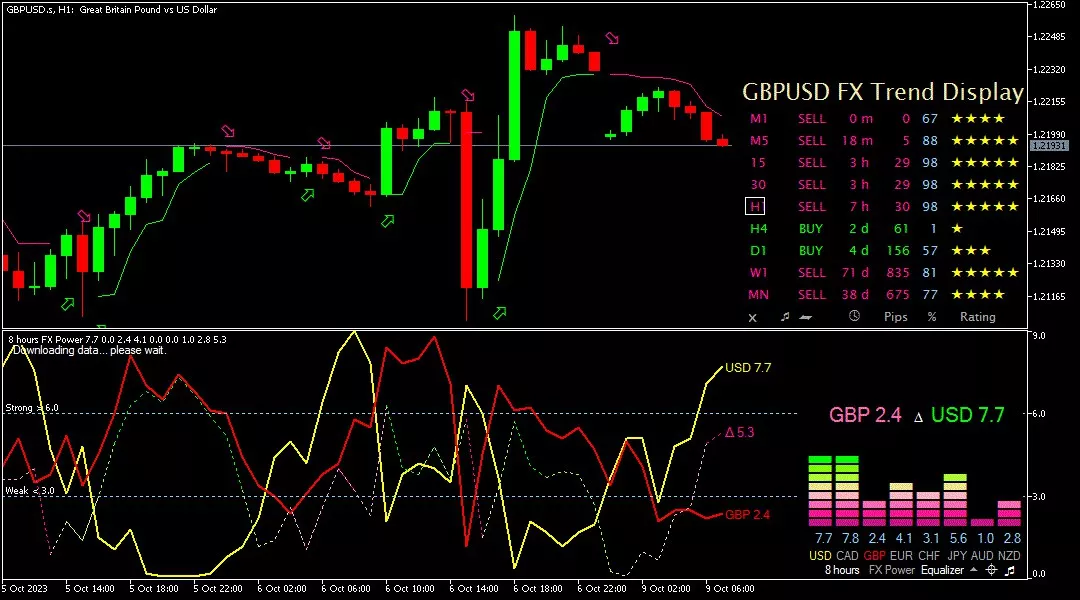The height and width of the screenshot is (600, 1080).
Task: Click the trend line icon beside the music note
Action: pyautogui.click(x=806, y=317)
